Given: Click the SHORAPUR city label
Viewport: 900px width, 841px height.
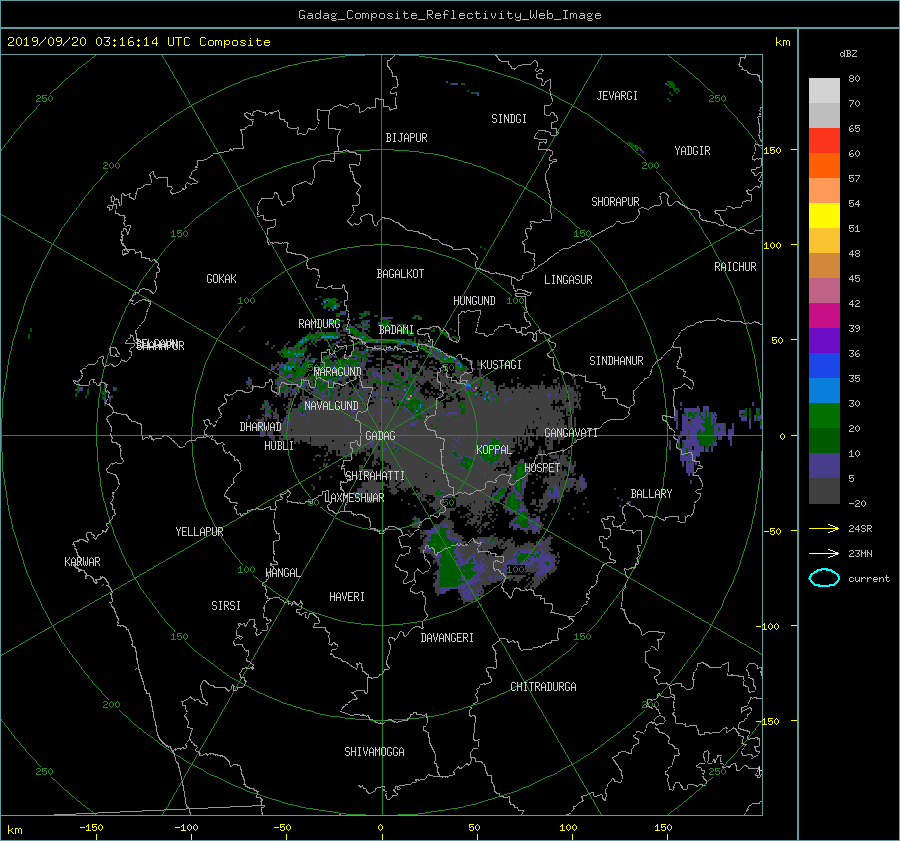Looking at the screenshot, I should (x=615, y=202).
